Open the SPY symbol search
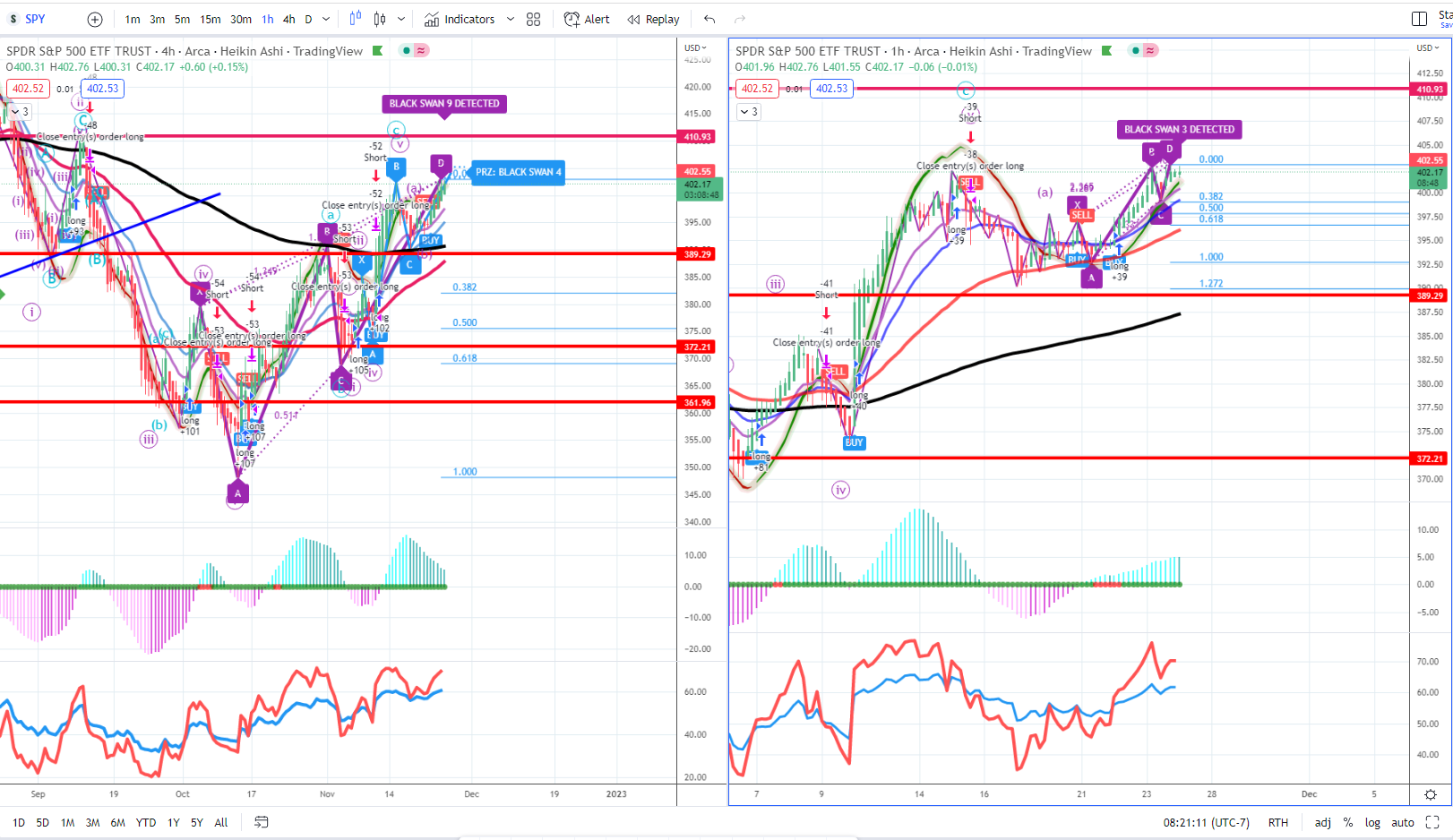The width and height of the screenshot is (1453, 840). pos(36,19)
